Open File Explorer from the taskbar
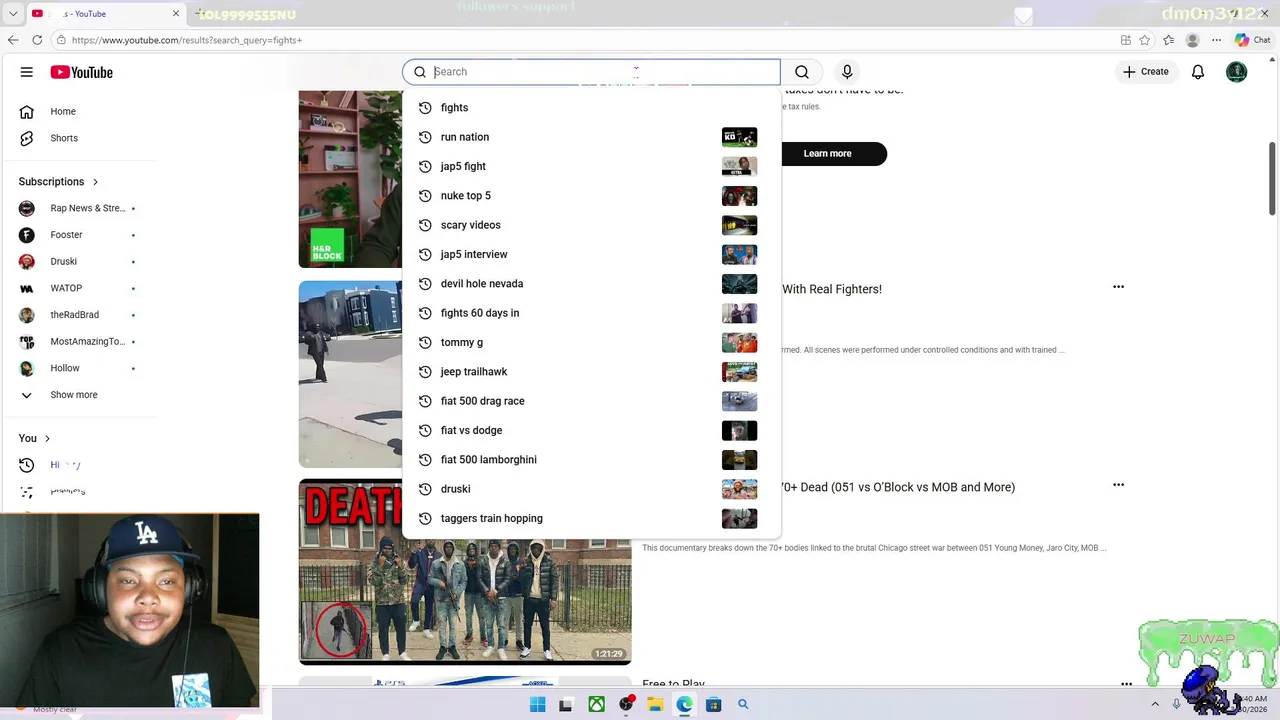Image resolution: width=1280 pixels, height=720 pixels. (655, 704)
